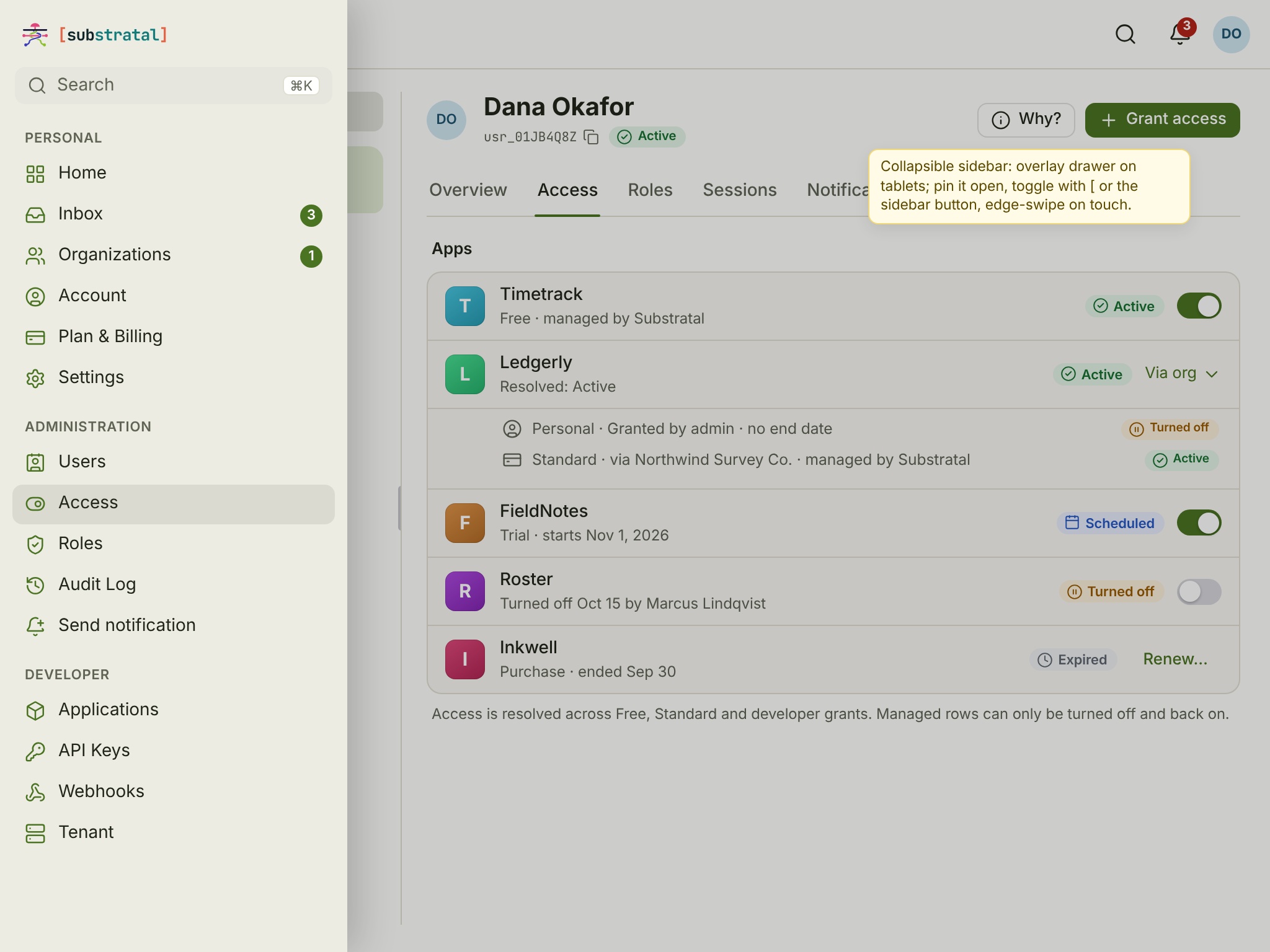Open Plan & Billing page

(174, 337)
